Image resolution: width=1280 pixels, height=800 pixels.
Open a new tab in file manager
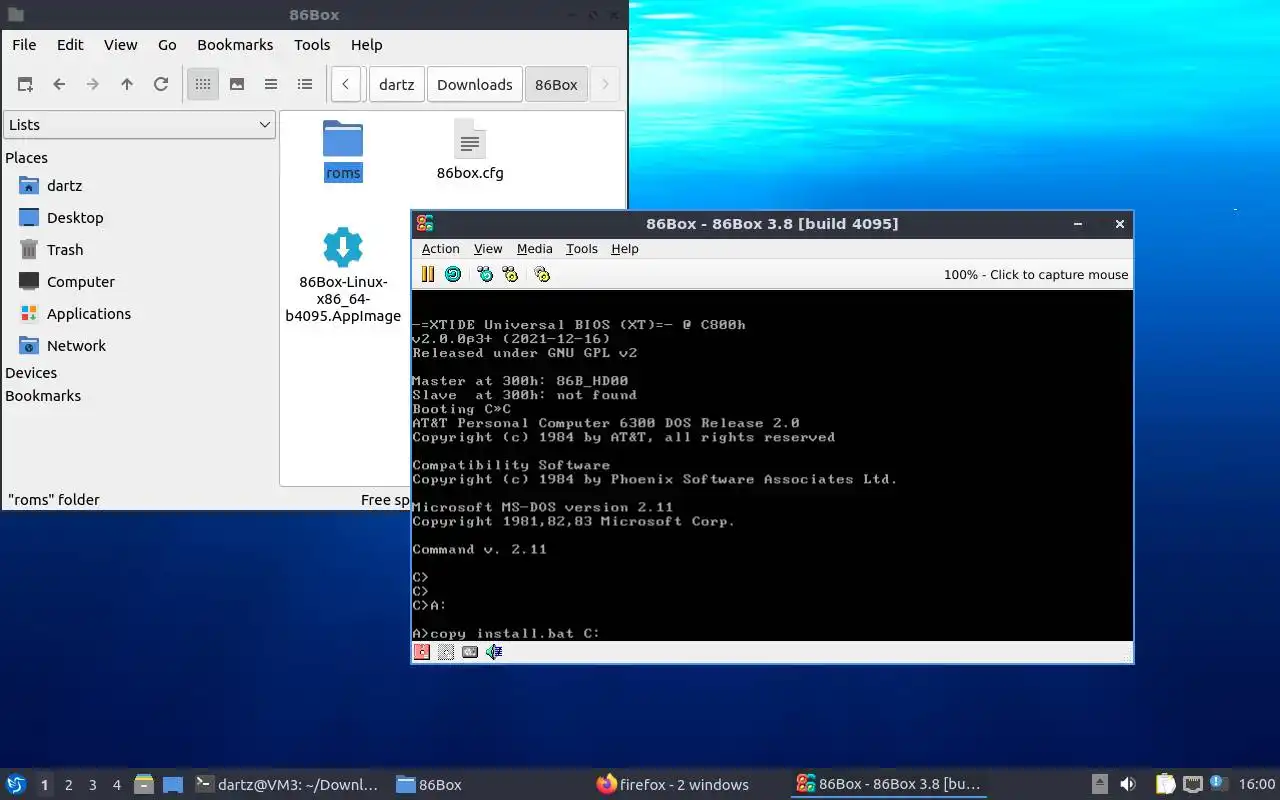[25, 85]
